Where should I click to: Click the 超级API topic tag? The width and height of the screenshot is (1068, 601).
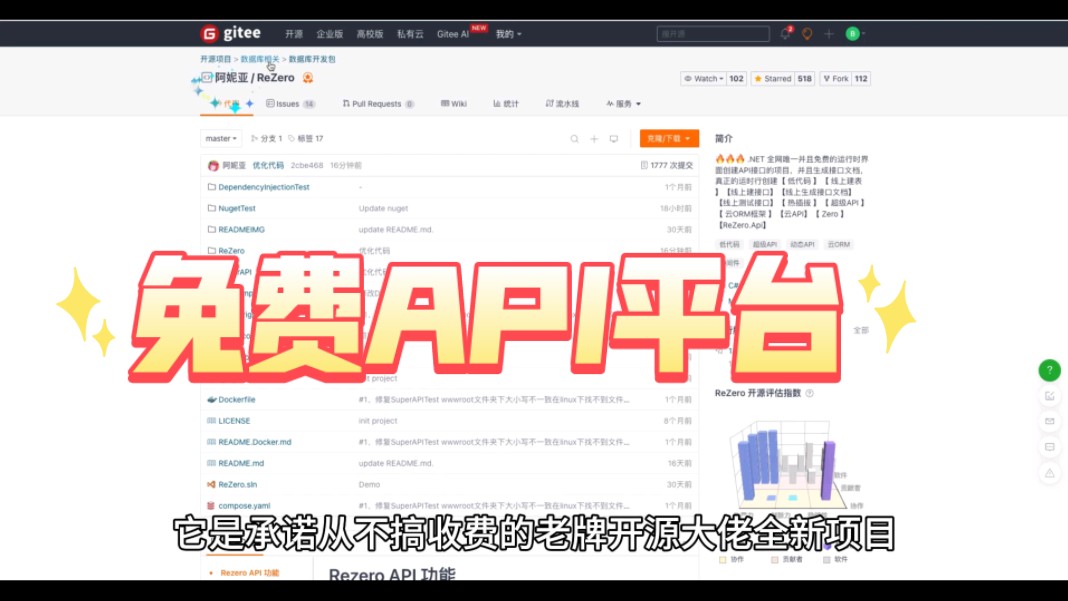(x=765, y=245)
